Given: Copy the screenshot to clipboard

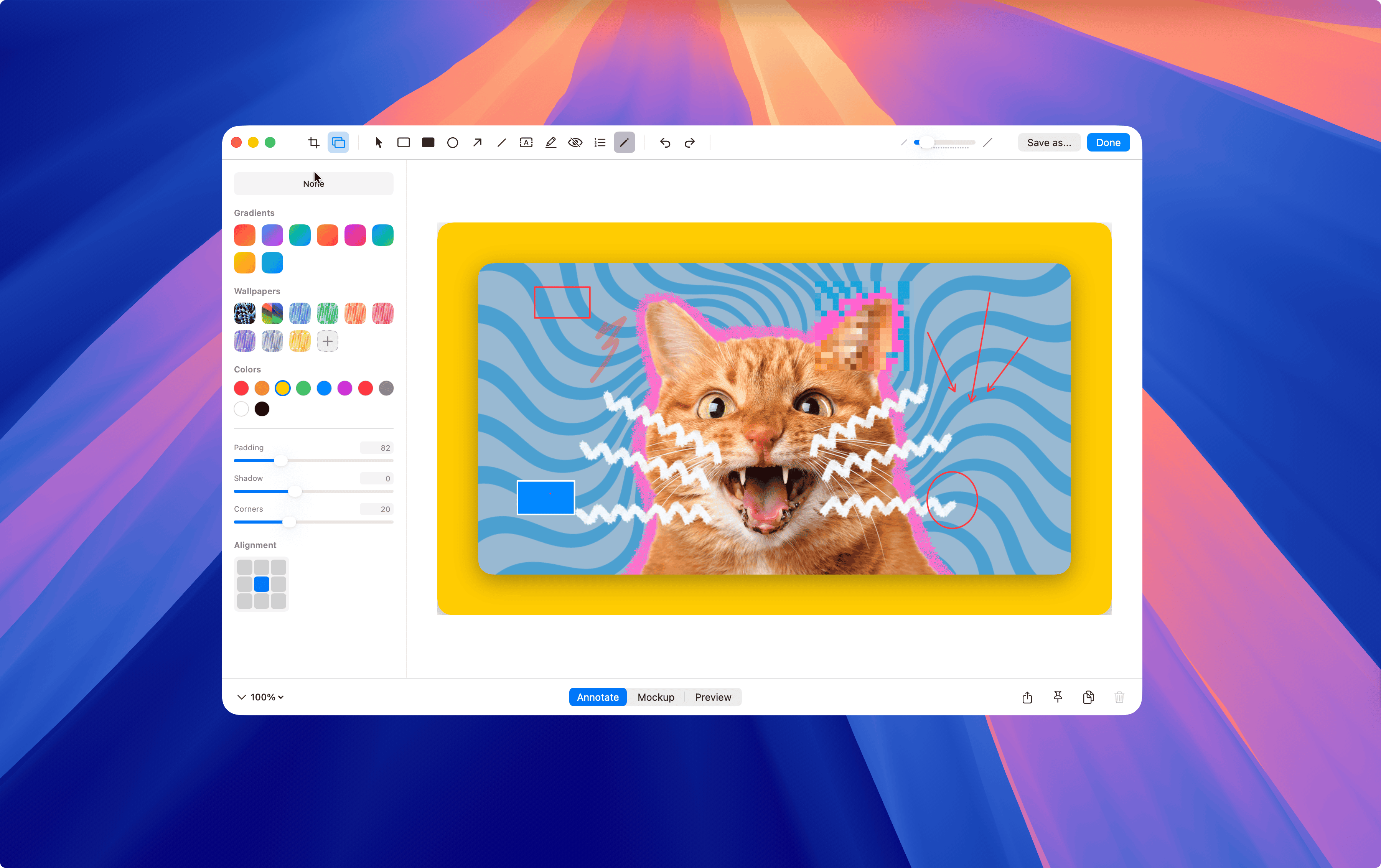Looking at the screenshot, I should pyautogui.click(x=1089, y=697).
